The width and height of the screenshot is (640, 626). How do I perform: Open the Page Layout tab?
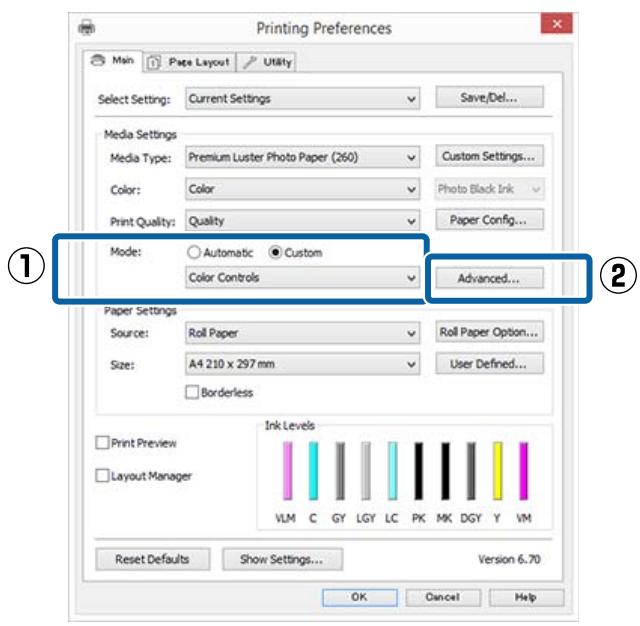click(189, 62)
